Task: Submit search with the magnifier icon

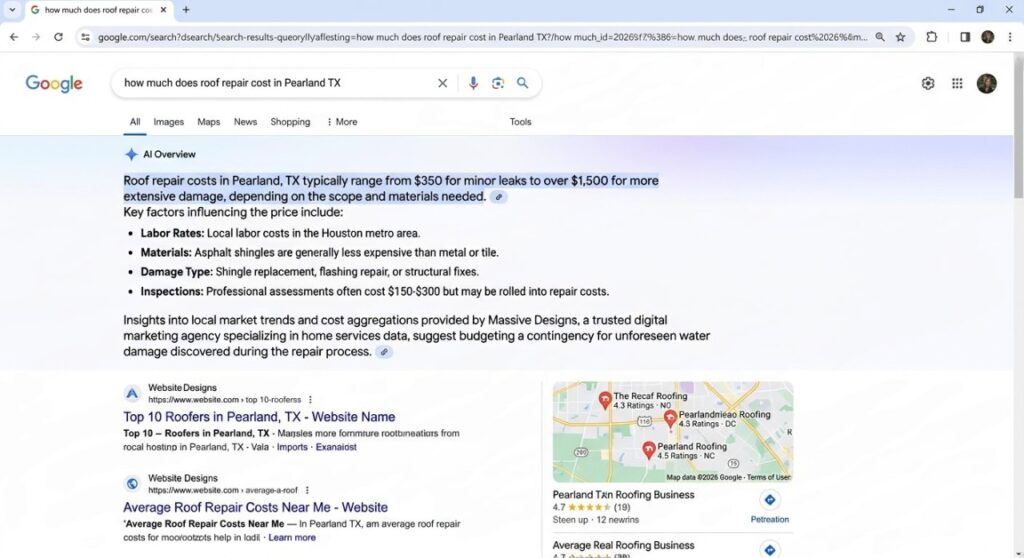Action: point(522,83)
